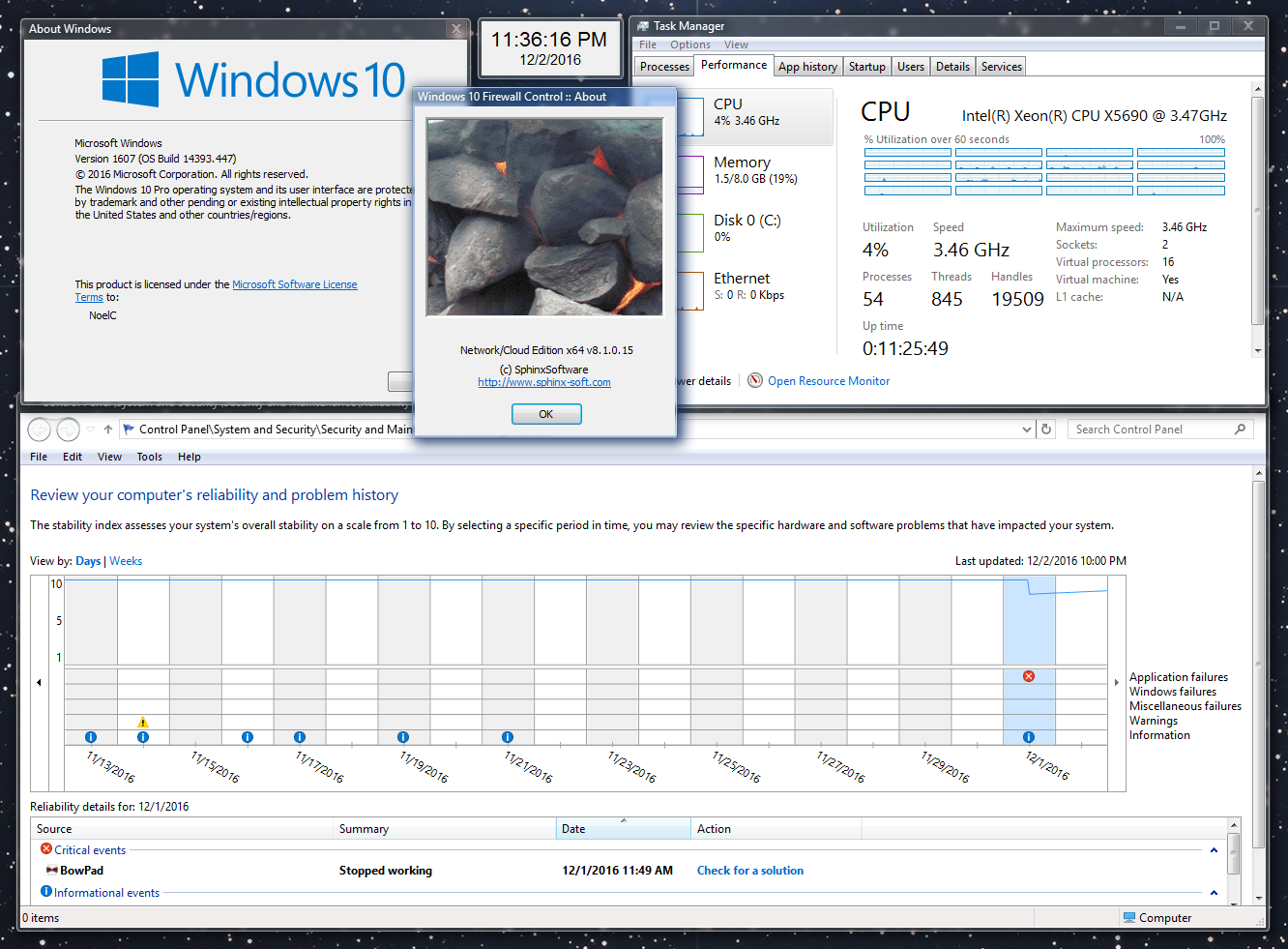Screen dimensions: 1288x949
Task: Click the information icon for 12/1/2016
Action: [1029, 737]
